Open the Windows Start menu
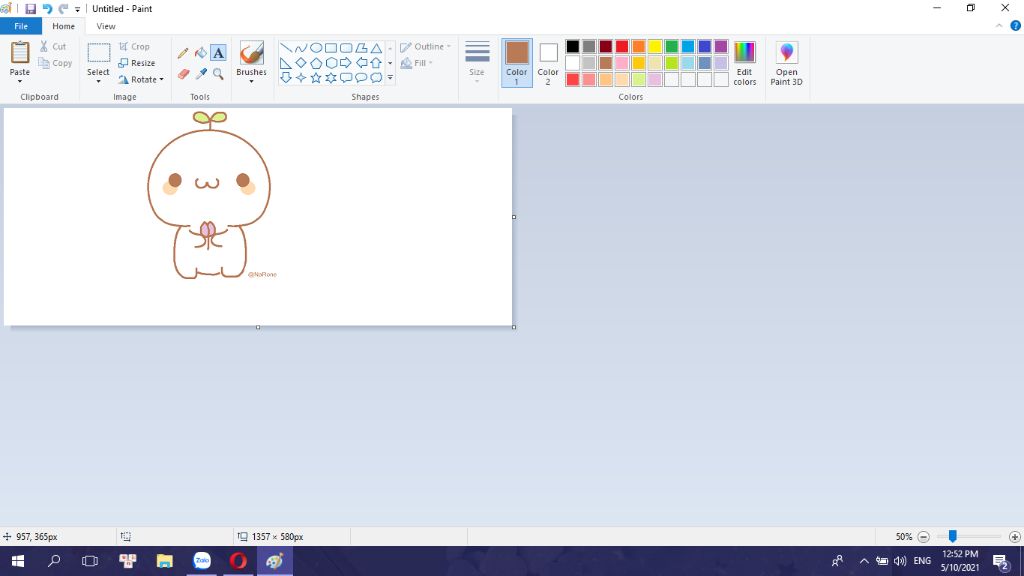The width and height of the screenshot is (1024, 576). point(18,561)
